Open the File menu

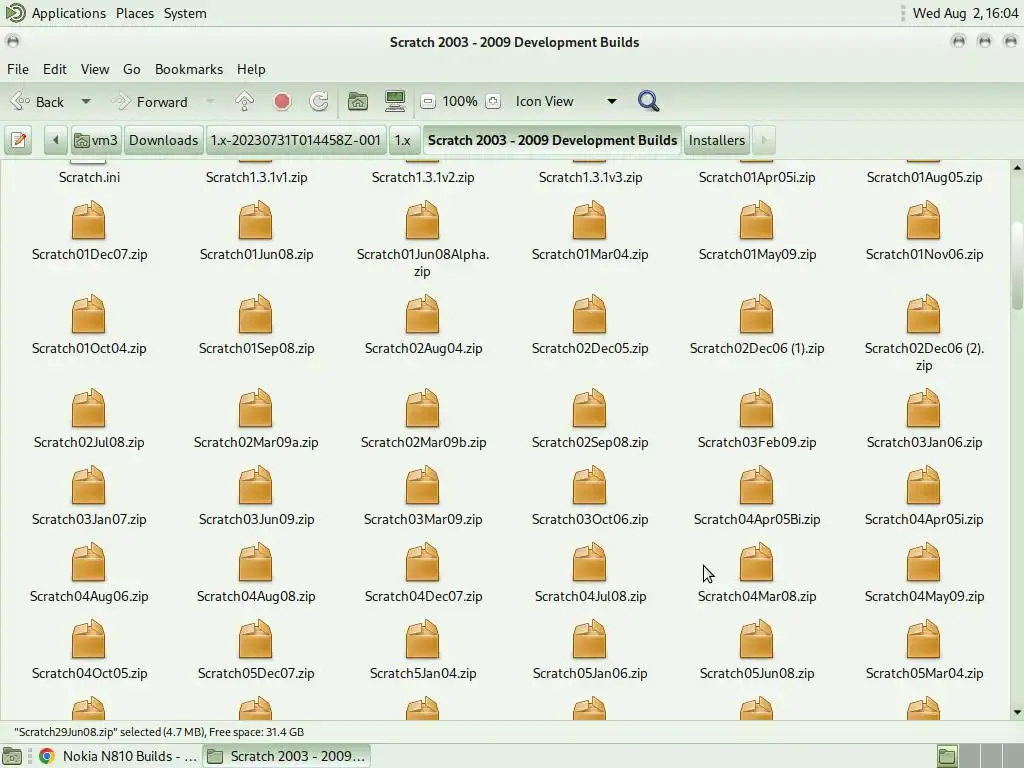point(18,69)
